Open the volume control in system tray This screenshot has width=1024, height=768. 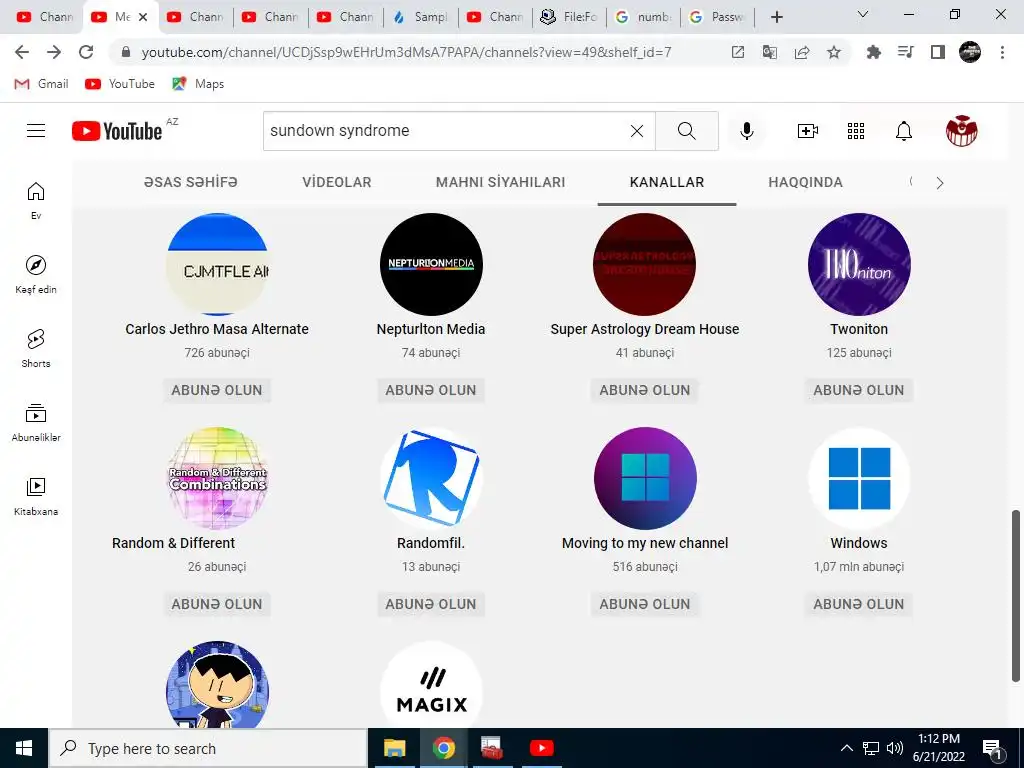[x=895, y=748]
